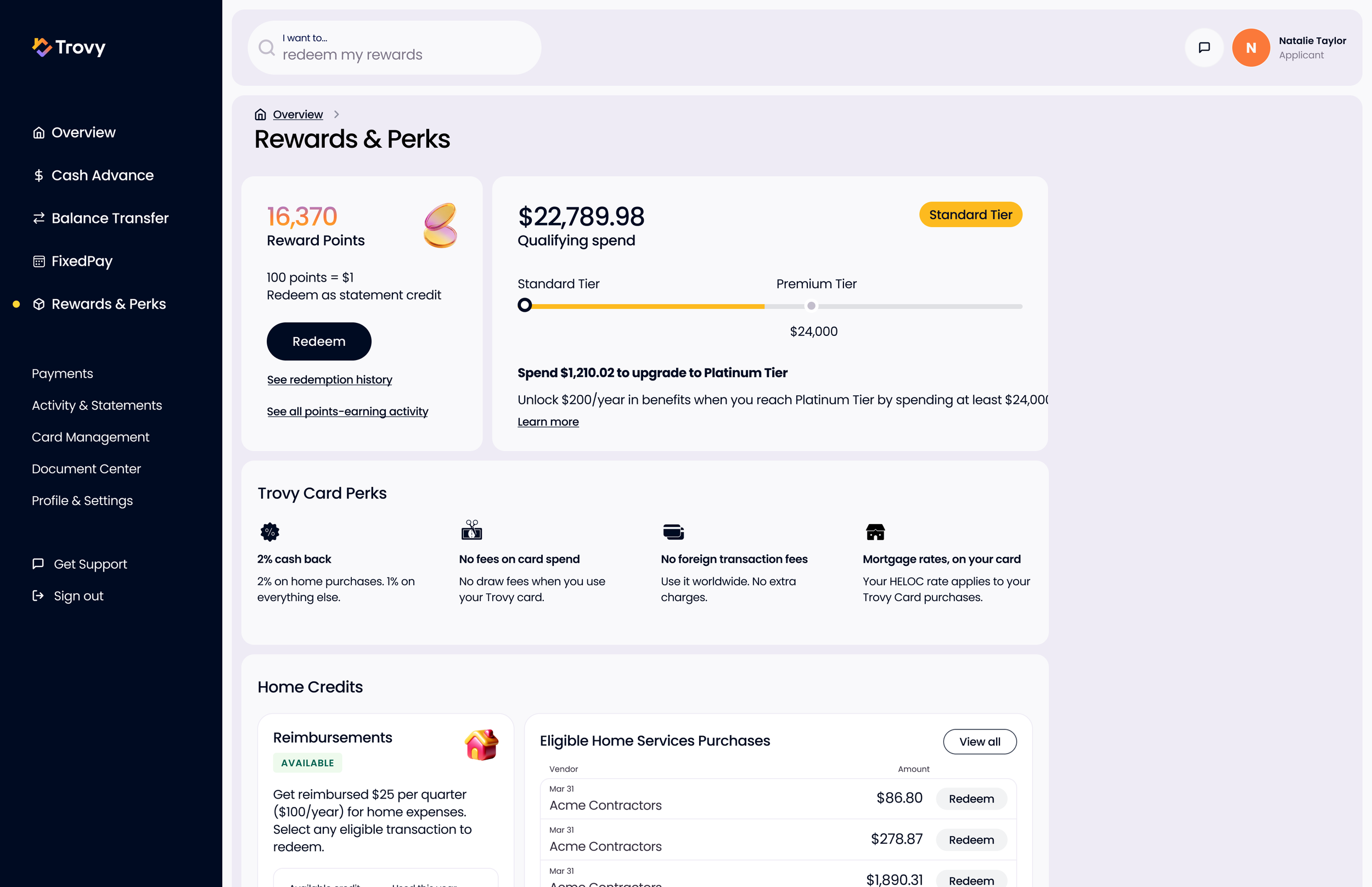Click the no fees on card spend icon
Viewport: 1372px width, 887px height.
coord(471,530)
